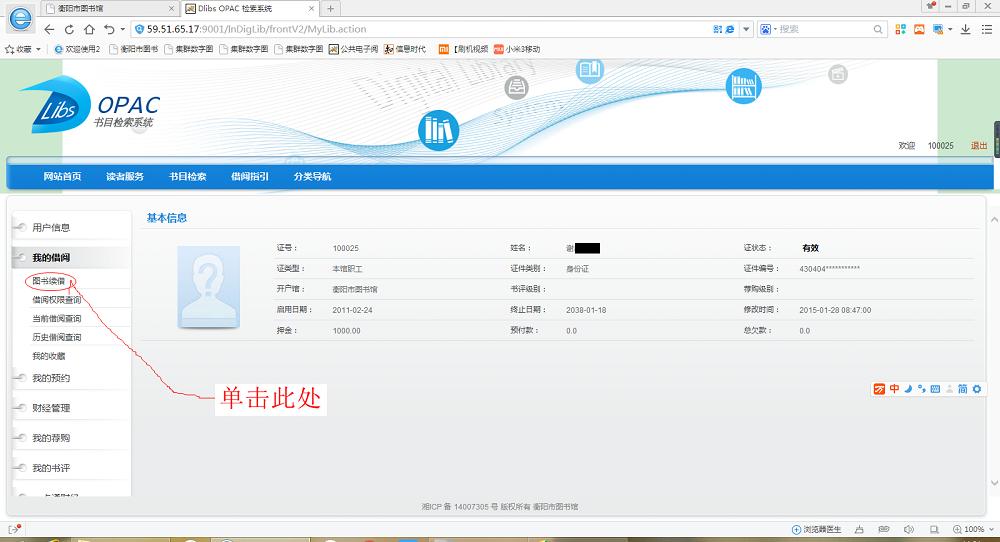Open the IME soft keyboard icon
The image size is (1000, 542).
(935, 389)
